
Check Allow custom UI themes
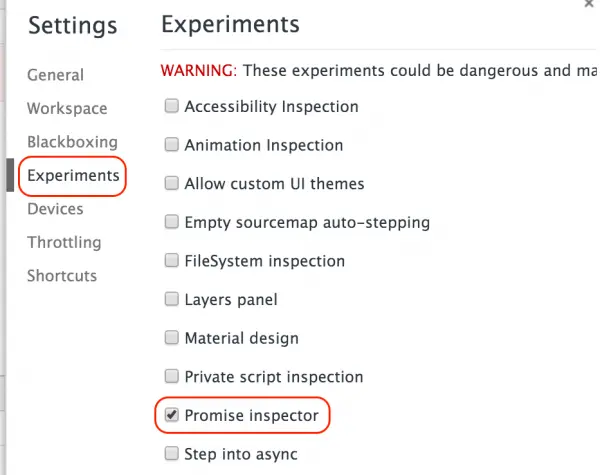172,184
